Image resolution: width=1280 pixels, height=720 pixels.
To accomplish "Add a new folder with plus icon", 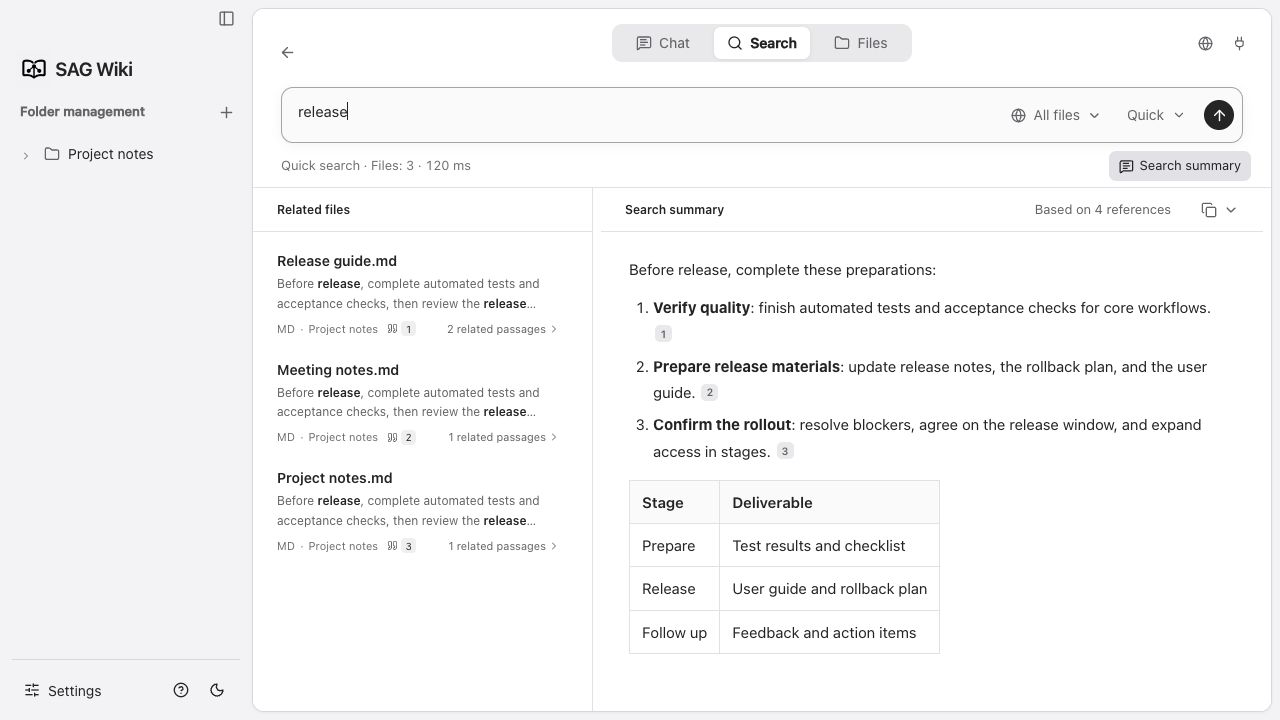I will coord(226,112).
